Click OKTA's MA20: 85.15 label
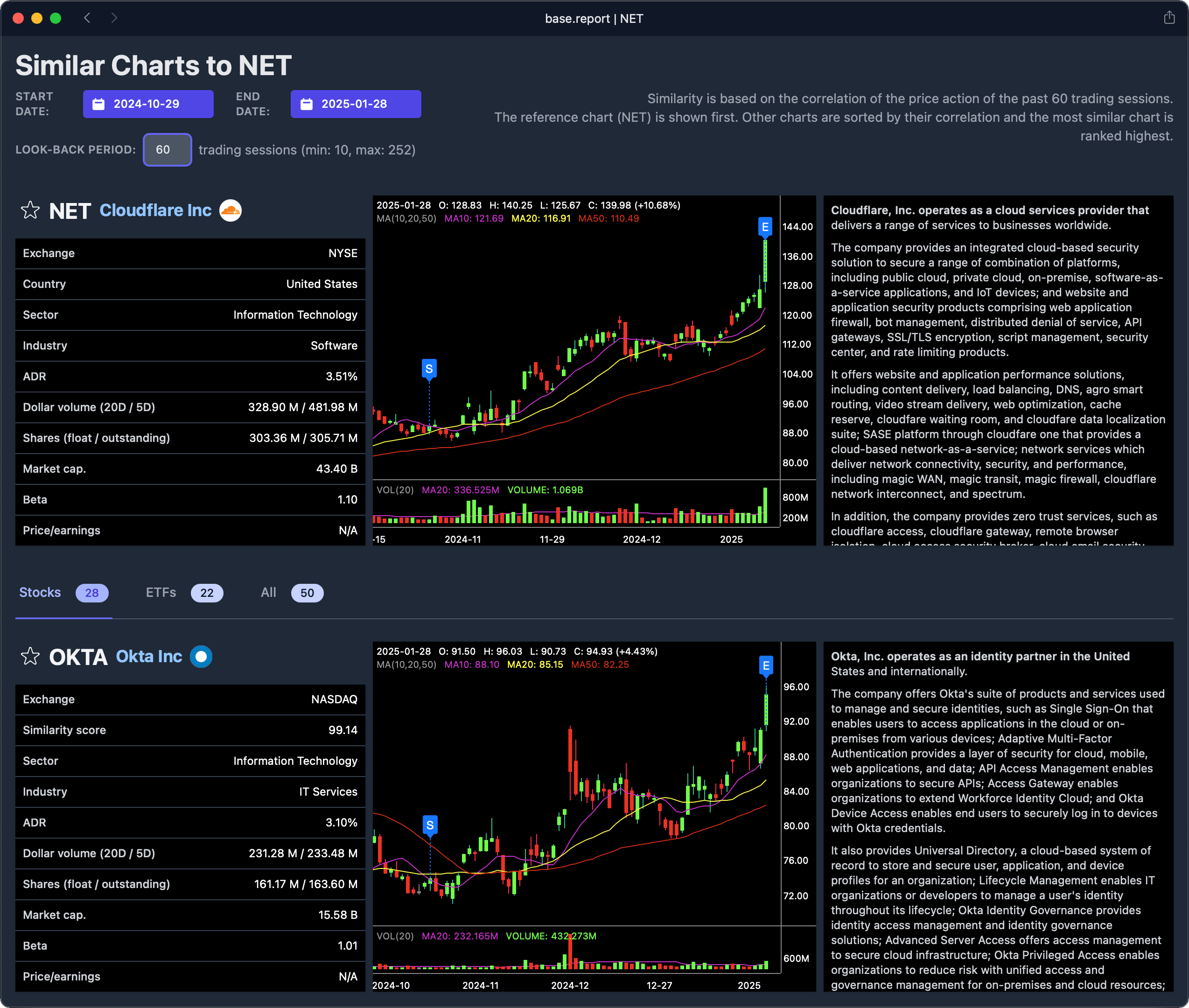 tap(535, 665)
